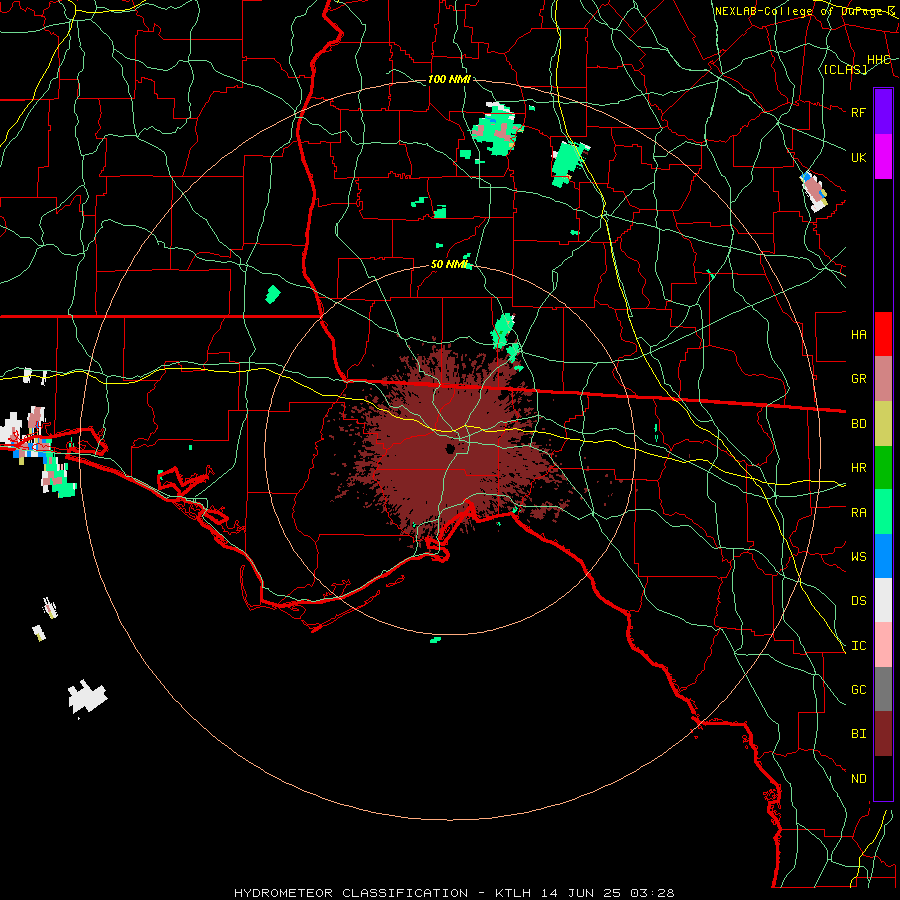Screen dimensions: 900x900
Task: Click the WS blue legend swatch
Action: coord(883,556)
